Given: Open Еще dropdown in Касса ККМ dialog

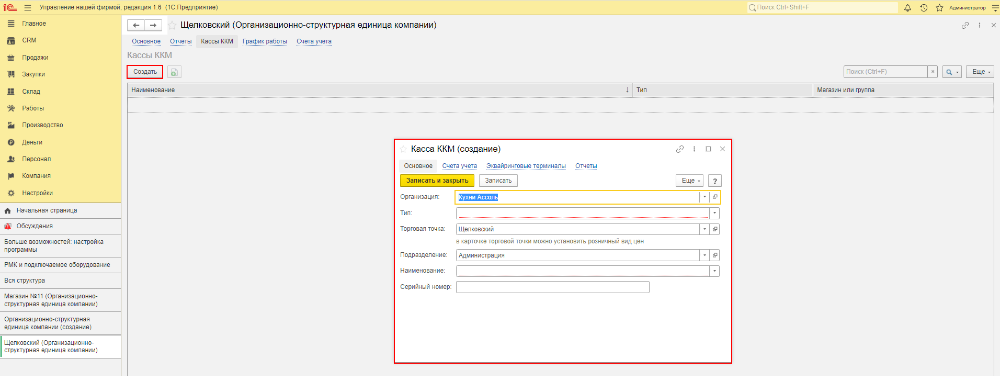Looking at the screenshot, I should click(x=689, y=181).
